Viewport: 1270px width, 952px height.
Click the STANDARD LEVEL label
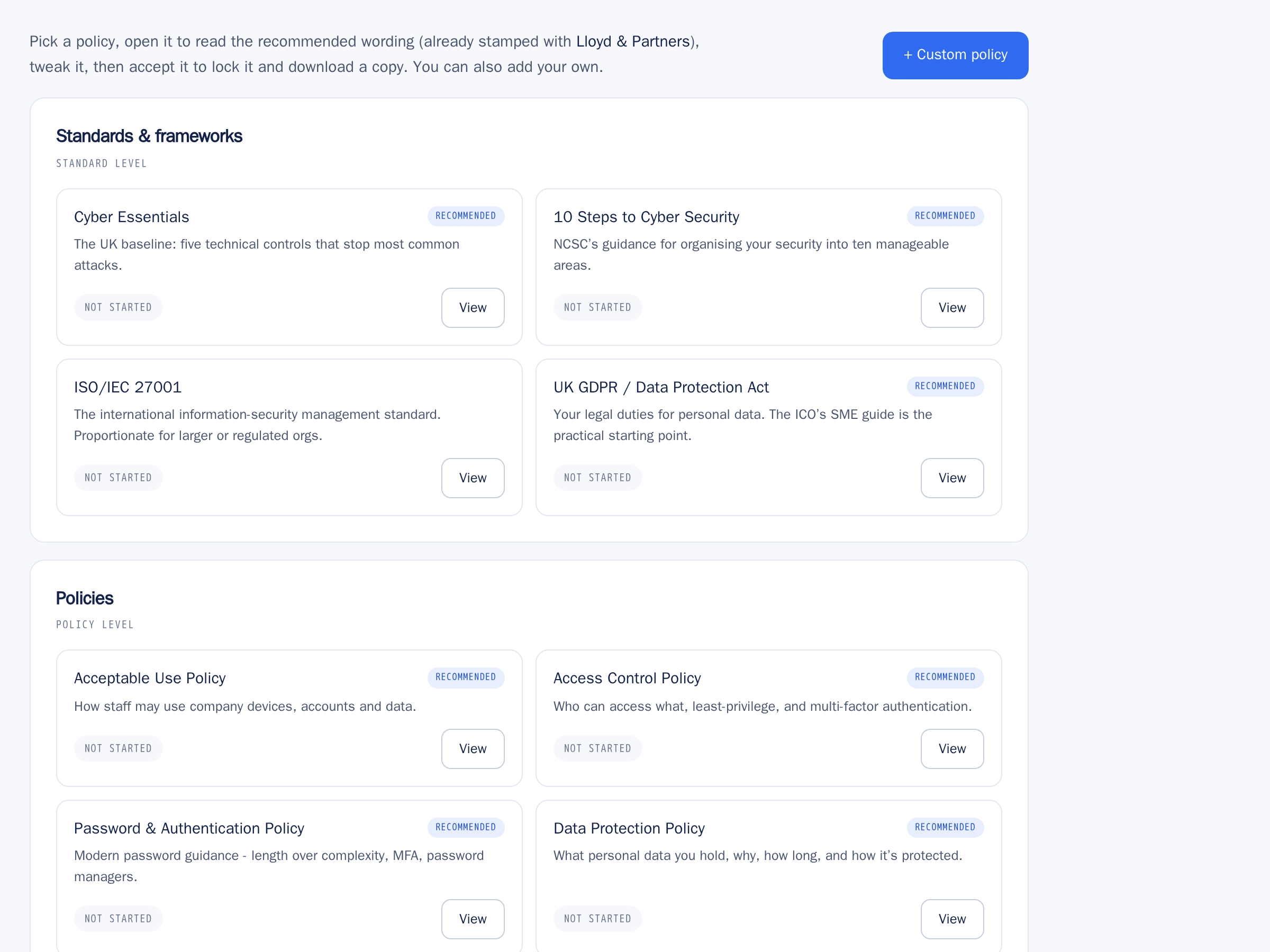click(x=102, y=163)
